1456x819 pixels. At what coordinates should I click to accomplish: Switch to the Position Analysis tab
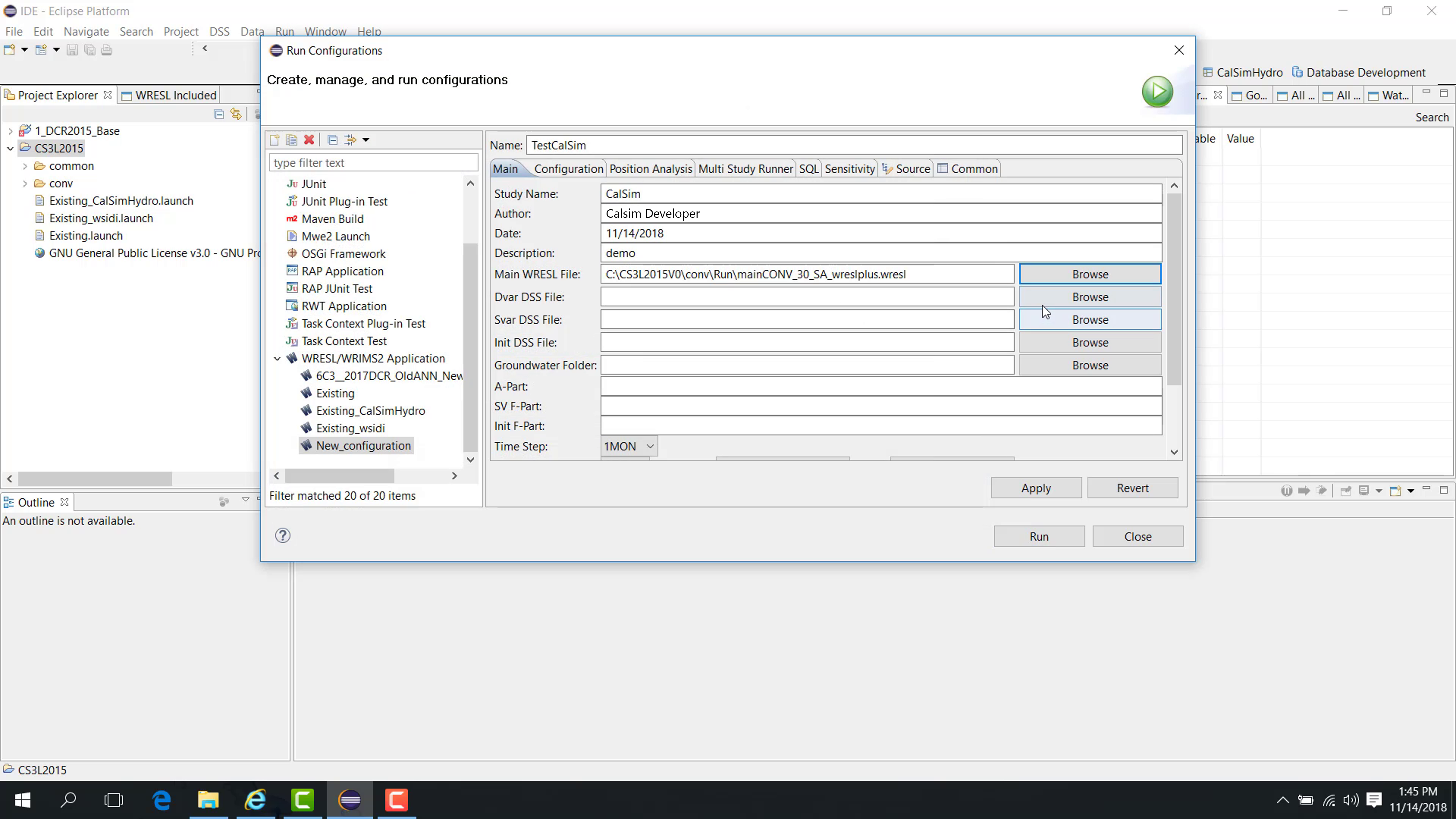651,168
